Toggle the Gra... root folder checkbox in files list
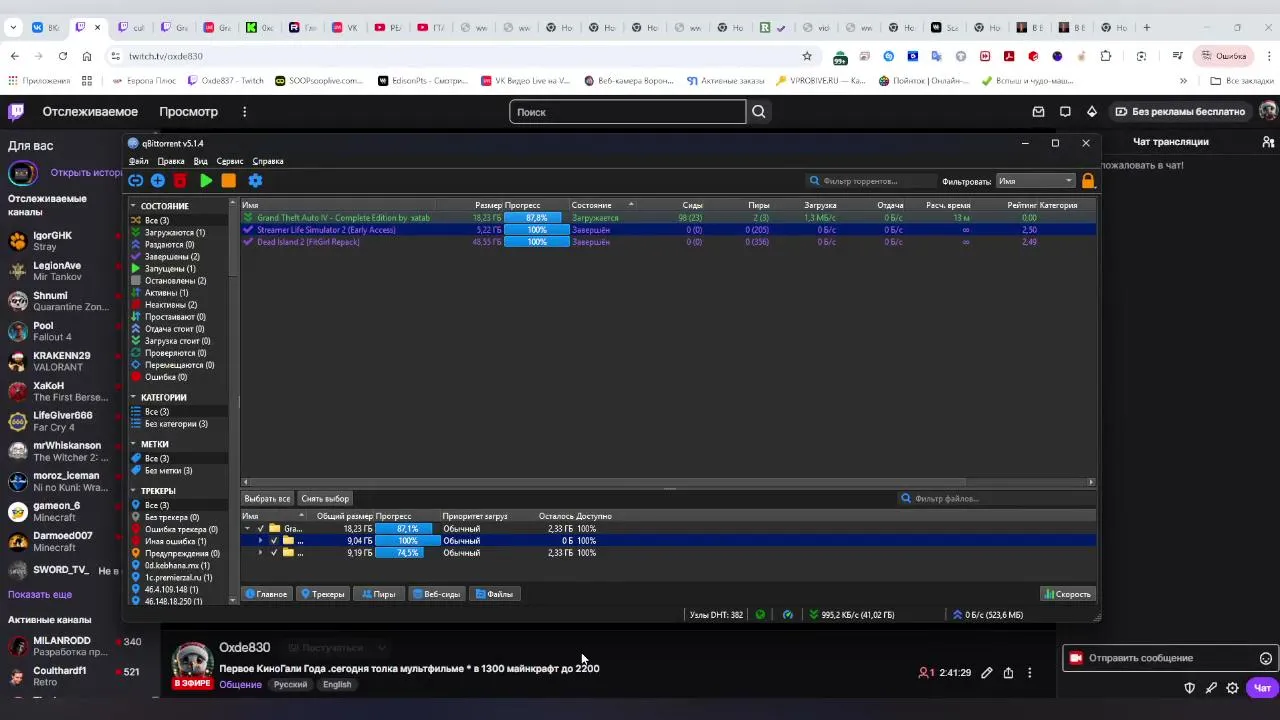The height and width of the screenshot is (720, 1280). tap(261, 529)
